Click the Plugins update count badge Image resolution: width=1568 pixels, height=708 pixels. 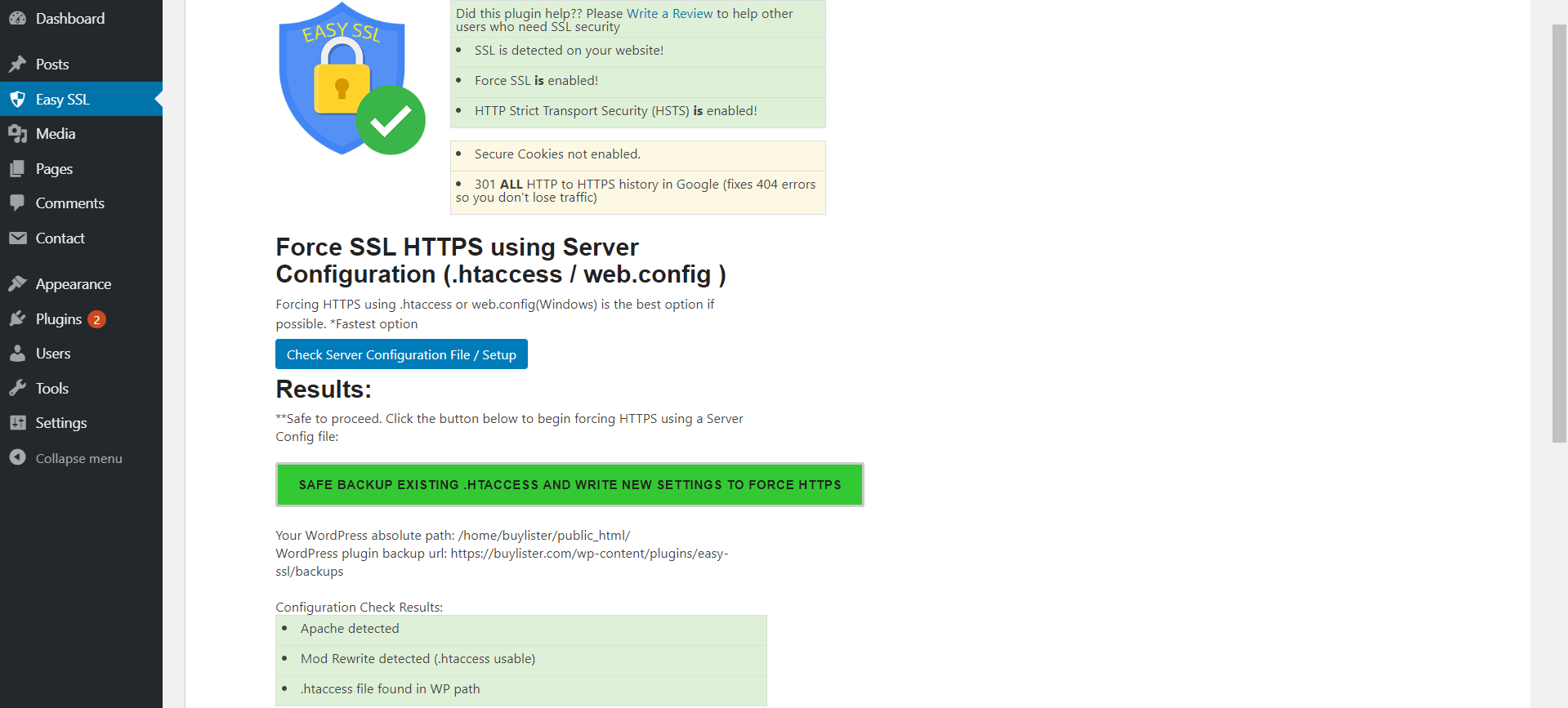coord(96,319)
